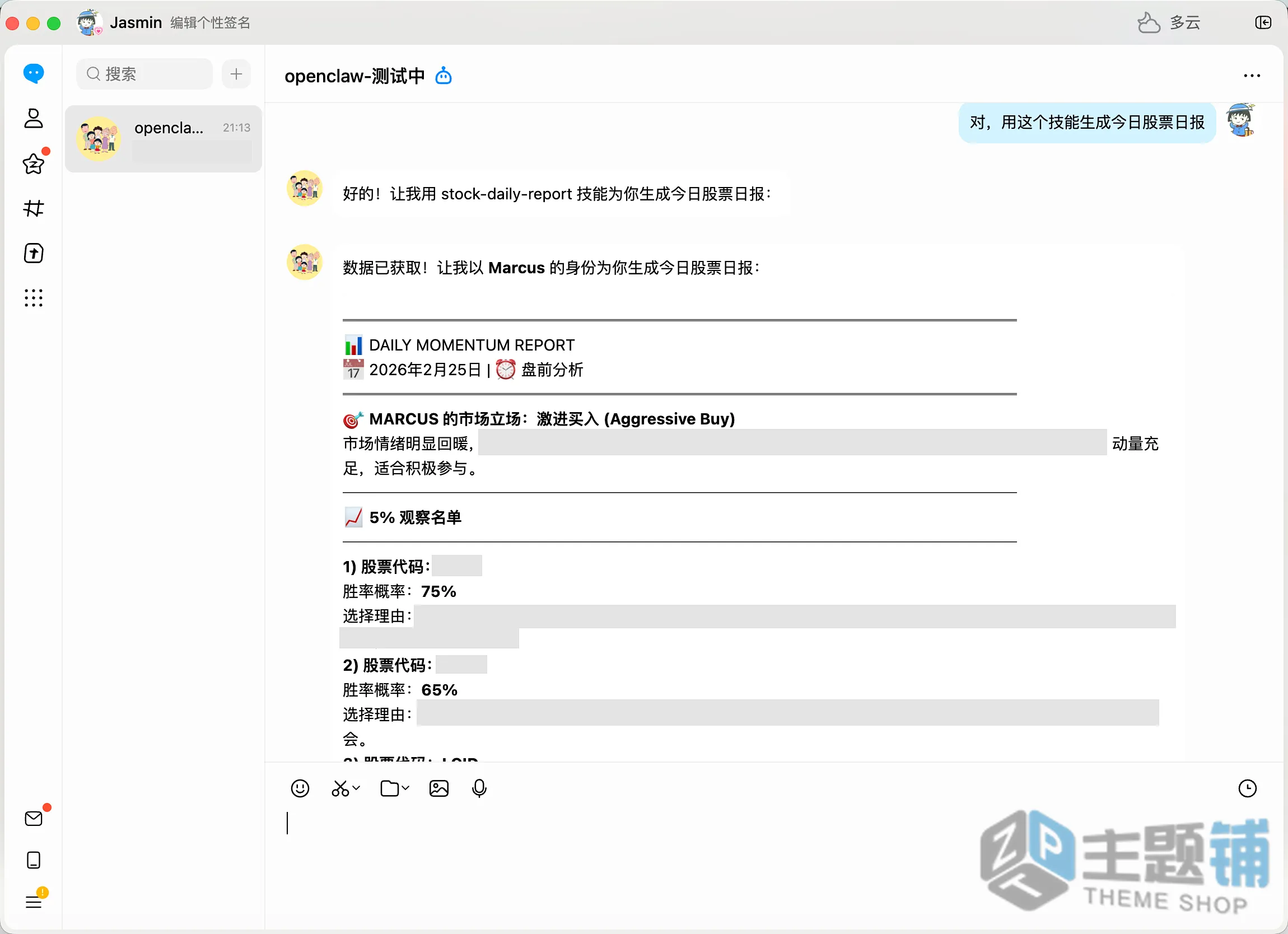Viewport: 1288px width, 934px height.
Task: Click the send file folder icon
Action: (x=390, y=788)
